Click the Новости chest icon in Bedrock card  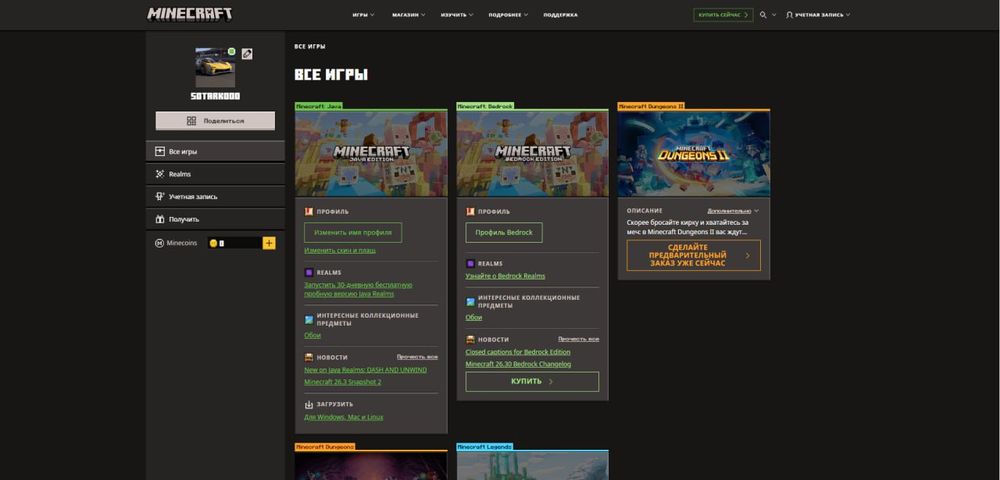coord(470,339)
